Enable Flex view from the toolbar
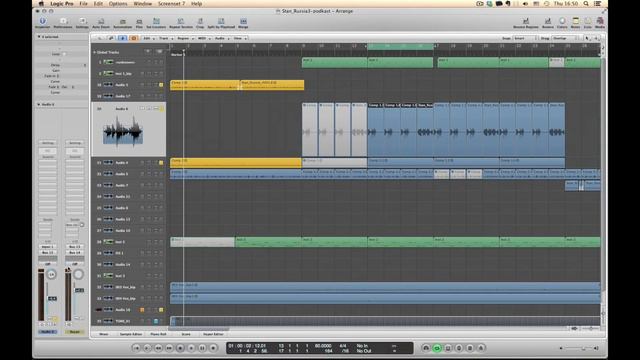This screenshot has height=360, width=640. [139, 22]
